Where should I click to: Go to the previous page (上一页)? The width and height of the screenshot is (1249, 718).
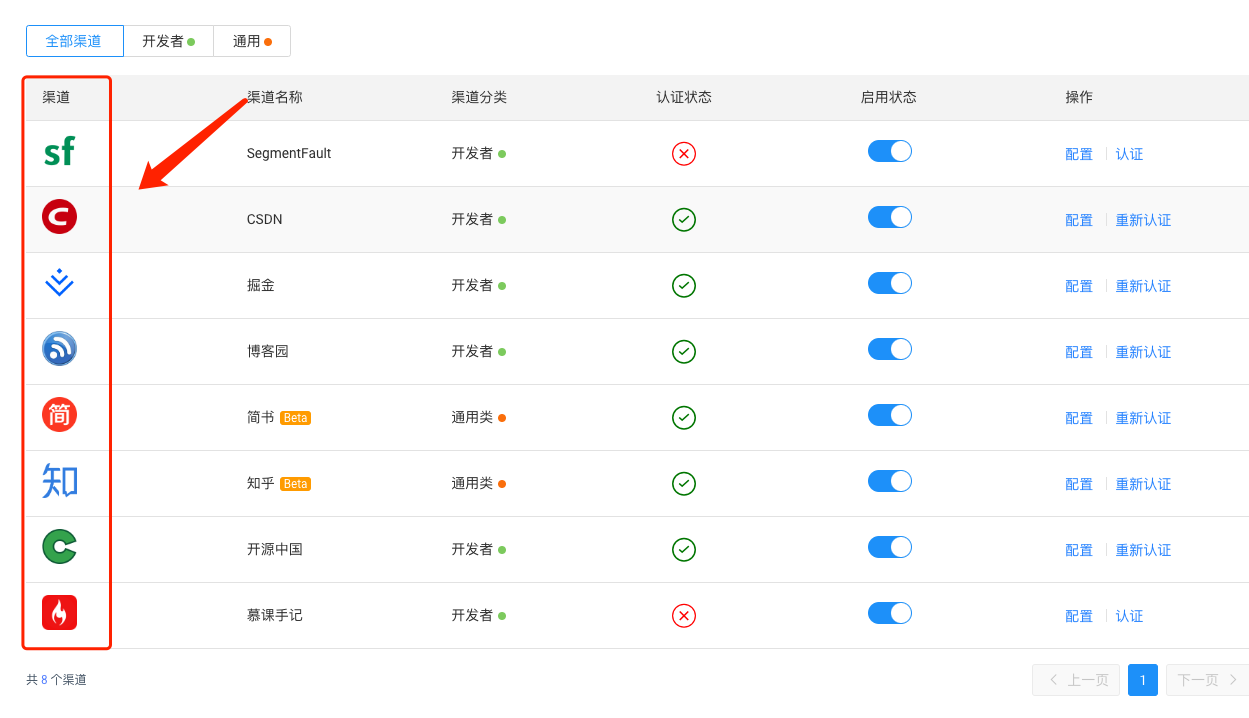1076,680
